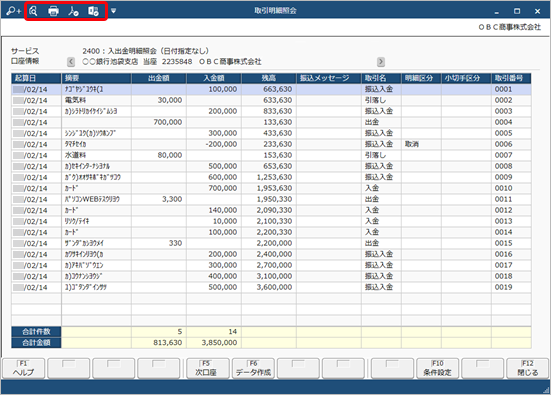Click the 600,000 deposit amount cell
This screenshot has height=395, width=551.
click(x=214, y=177)
